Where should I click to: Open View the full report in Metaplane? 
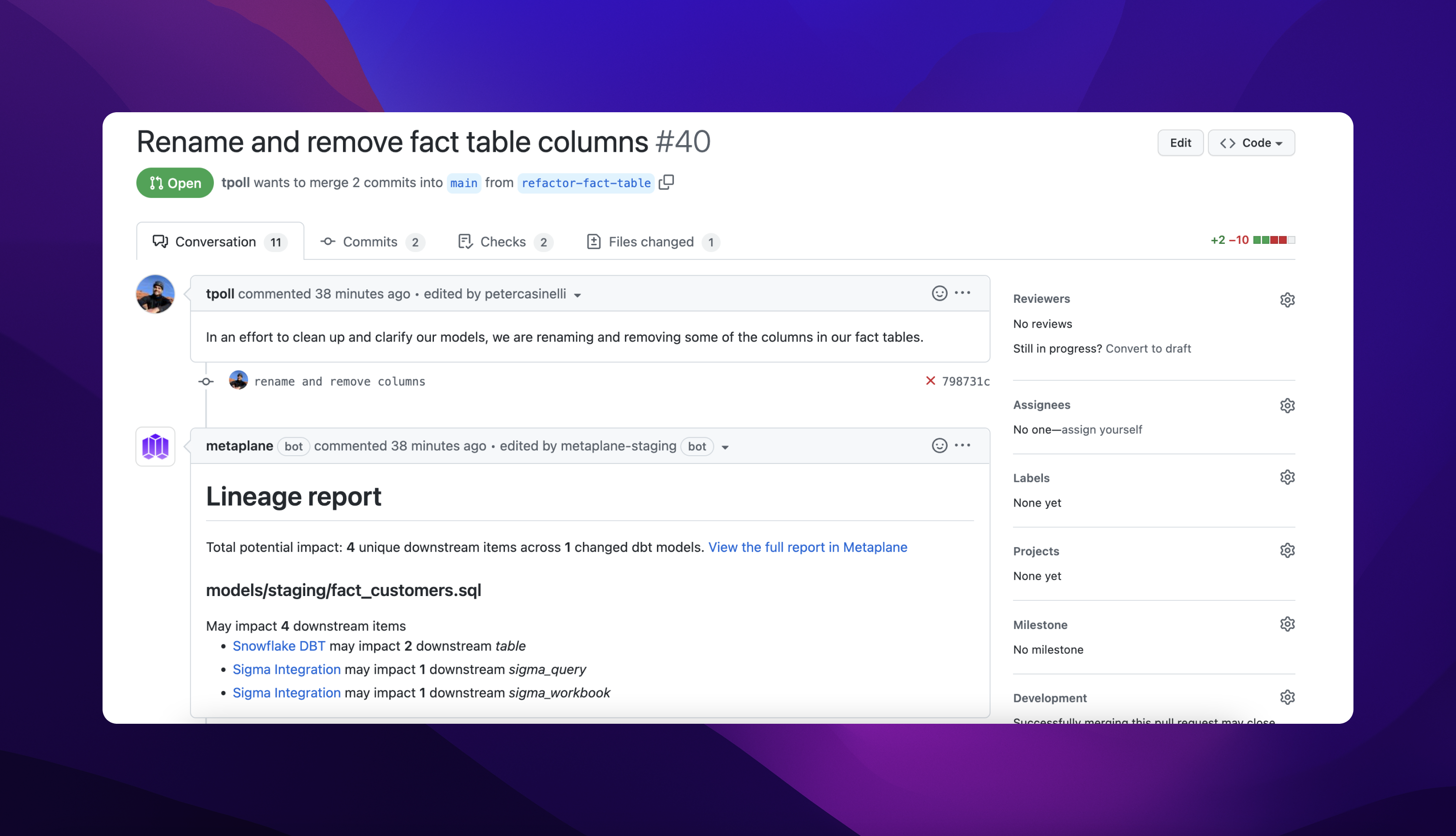(x=807, y=547)
